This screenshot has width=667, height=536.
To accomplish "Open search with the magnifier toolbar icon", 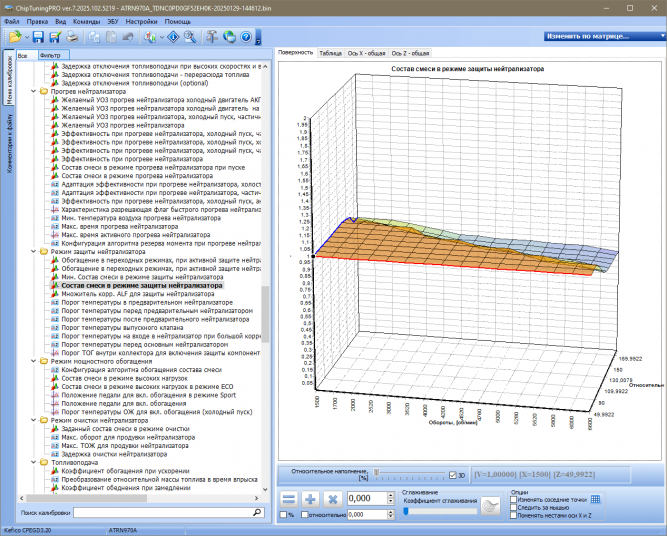I will pos(190,37).
